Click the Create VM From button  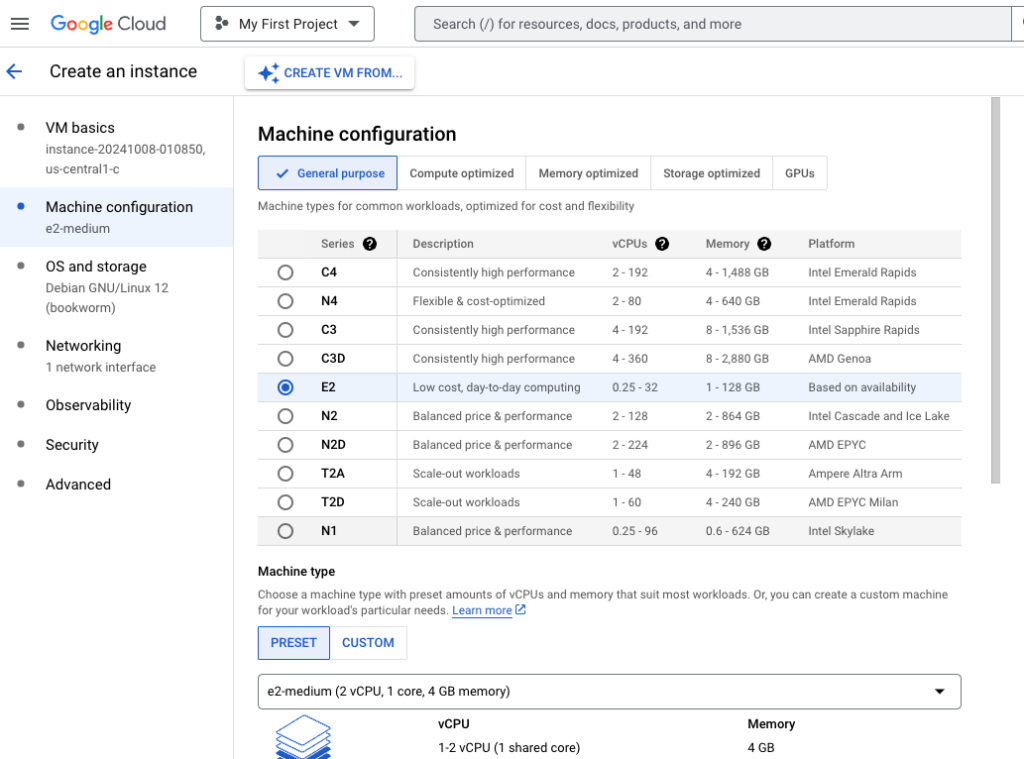pyautogui.click(x=330, y=73)
